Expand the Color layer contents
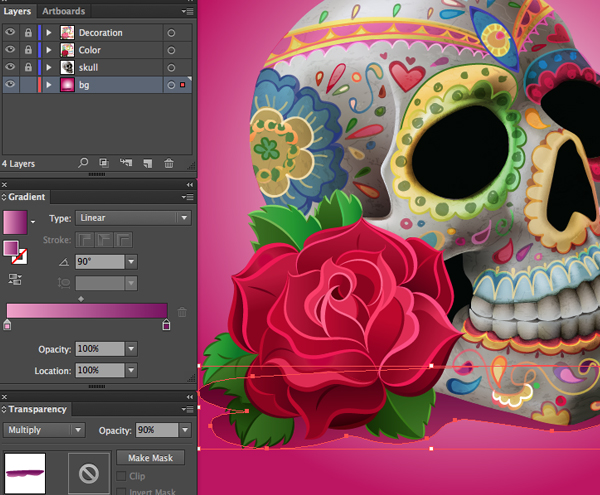 49,50
